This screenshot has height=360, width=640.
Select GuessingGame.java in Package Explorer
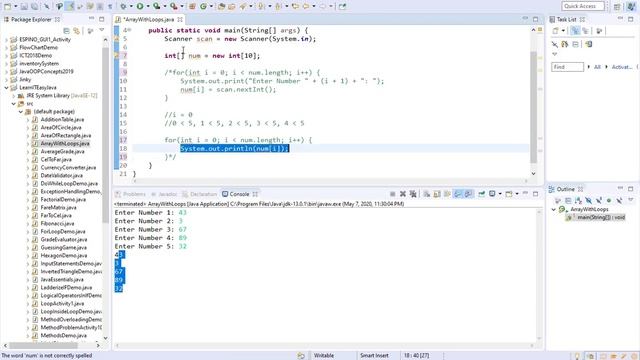[63, 248]
